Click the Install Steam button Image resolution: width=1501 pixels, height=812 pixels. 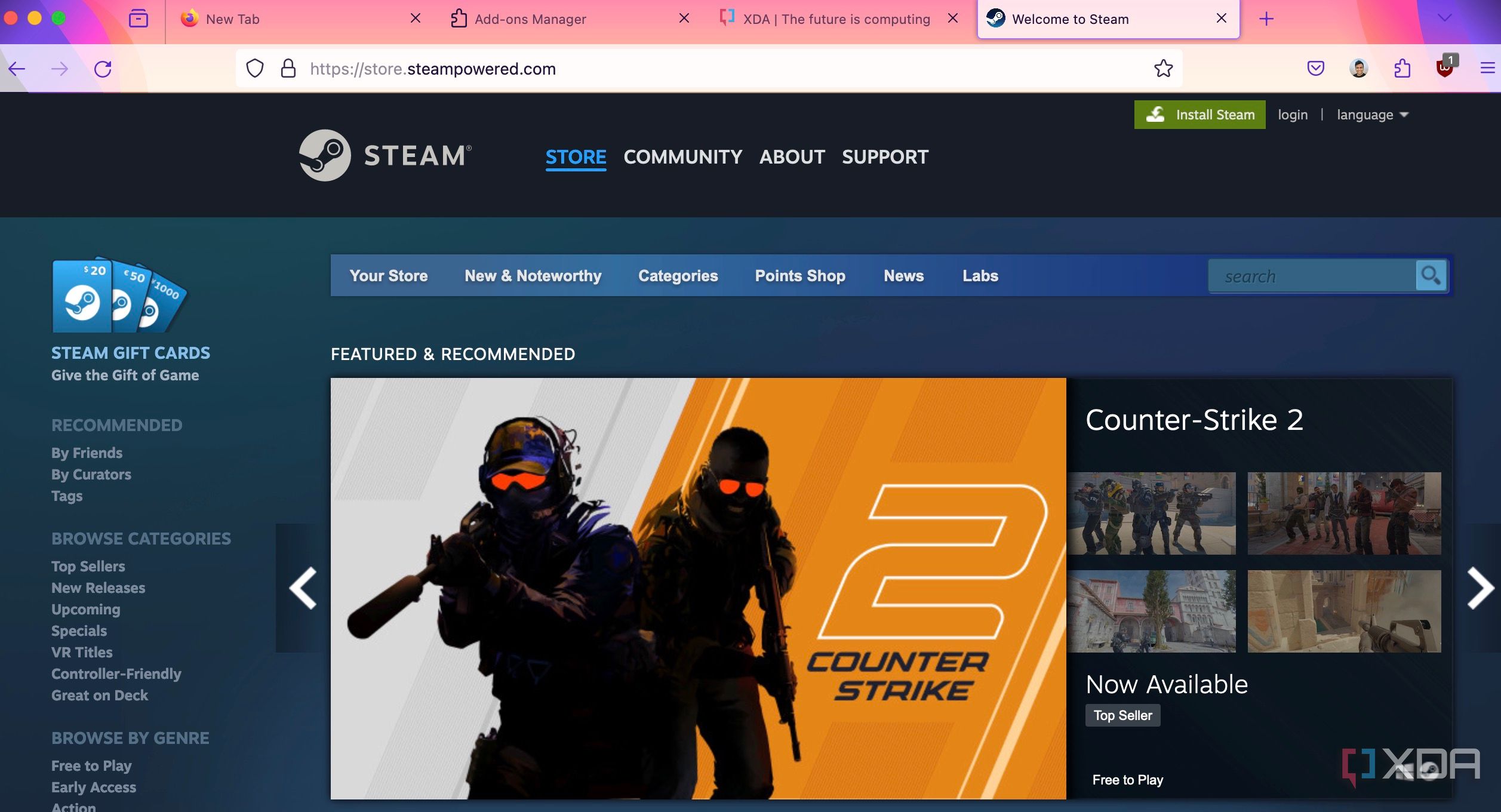(x=1199, y=115)
